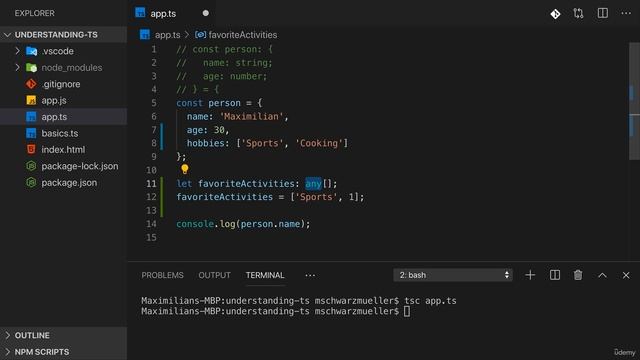Click the favoriteActivities breadcrumb symbol icon
The height and width of the screenshot is (360, 640).
tap(200, 35)
